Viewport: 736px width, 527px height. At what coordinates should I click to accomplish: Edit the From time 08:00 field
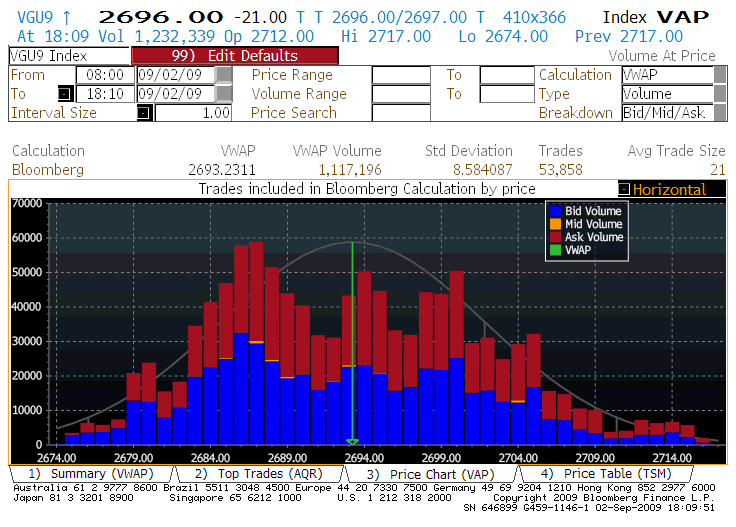click(105, 75)
